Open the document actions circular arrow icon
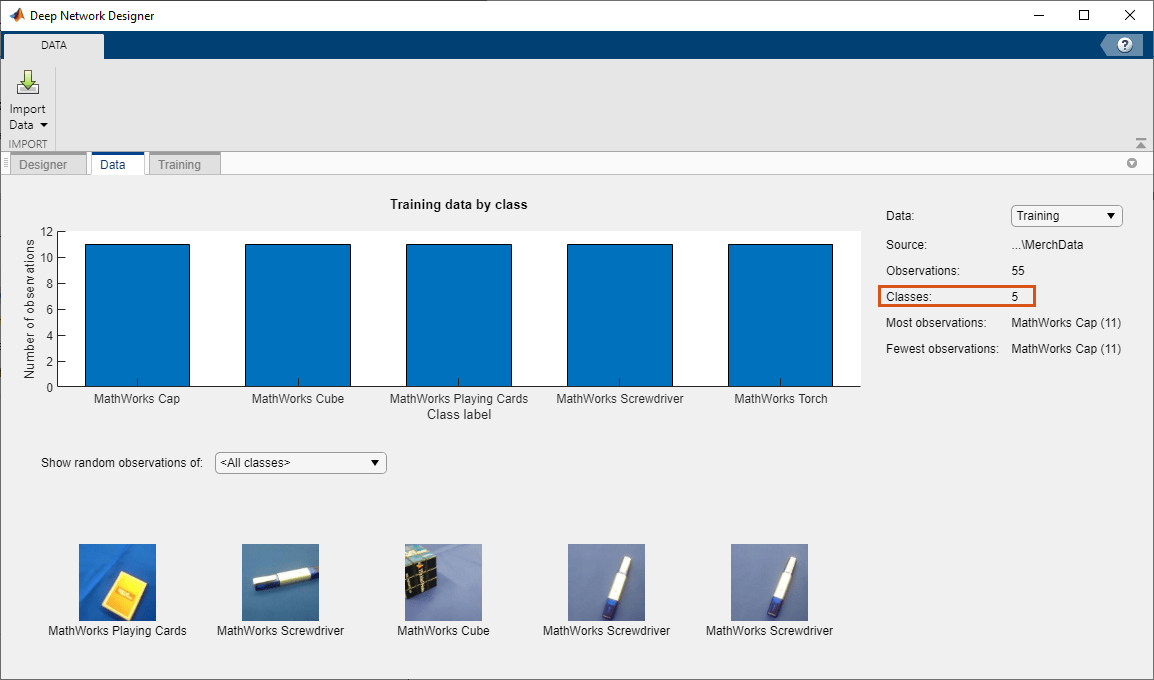The width and height of the screenshot is (1154, 680). point(1132,163)
